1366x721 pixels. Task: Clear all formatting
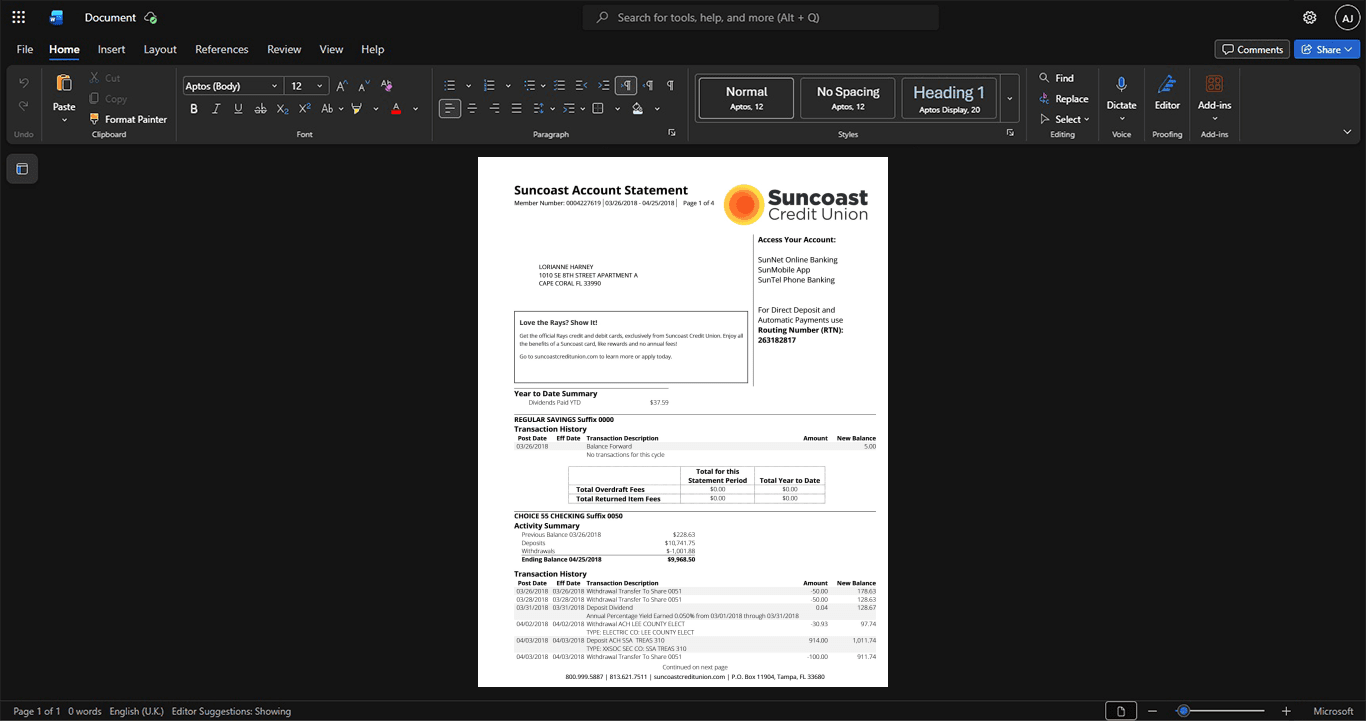(x=387, y=86)
